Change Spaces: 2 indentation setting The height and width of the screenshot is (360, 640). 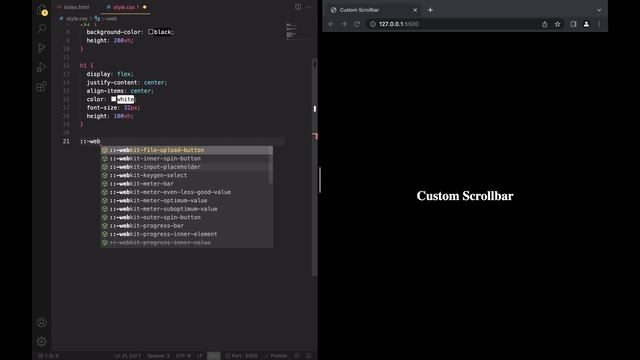pos(158,356)
